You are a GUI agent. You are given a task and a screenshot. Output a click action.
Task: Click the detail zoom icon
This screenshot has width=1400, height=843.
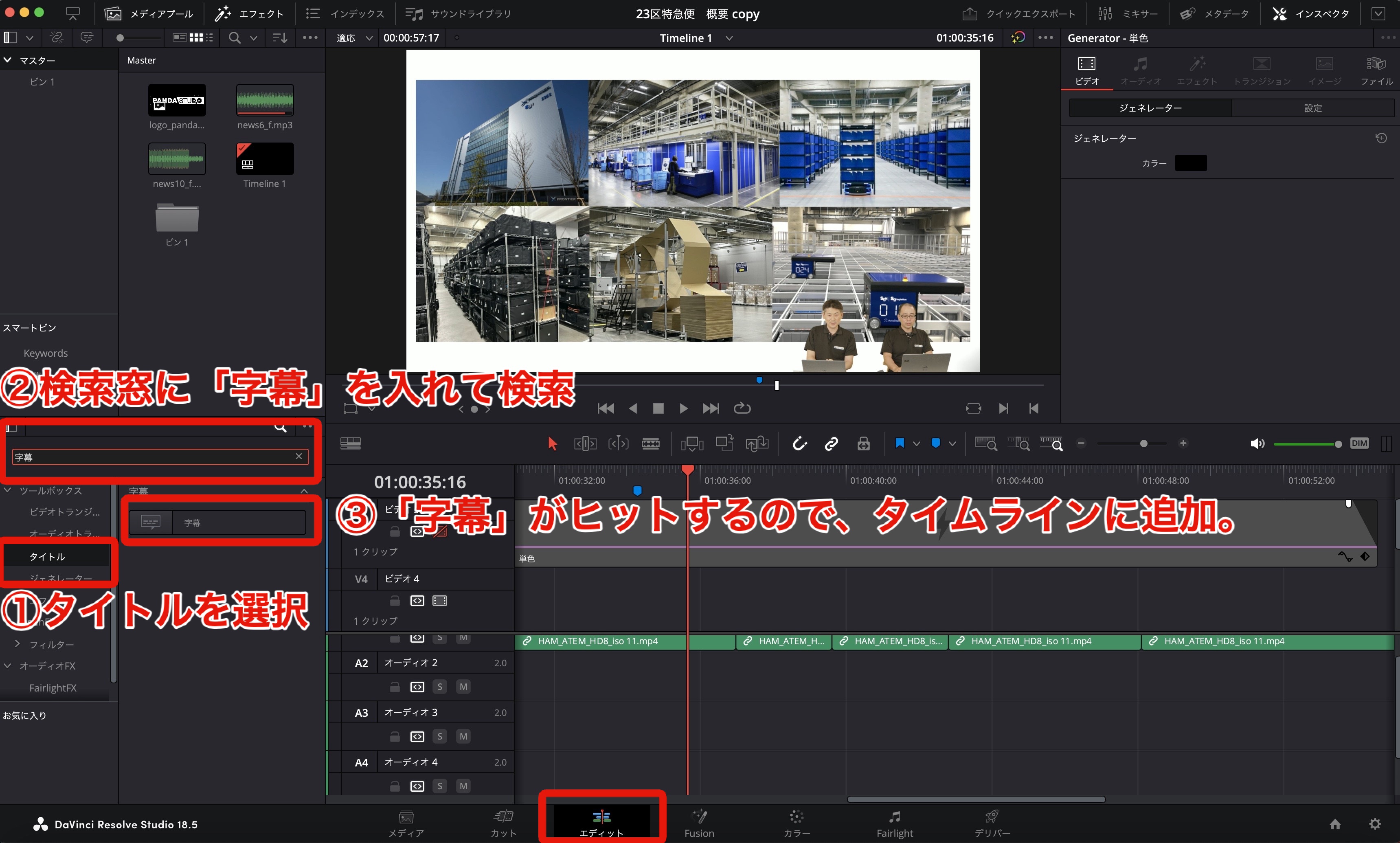(x=1019, y=443)
